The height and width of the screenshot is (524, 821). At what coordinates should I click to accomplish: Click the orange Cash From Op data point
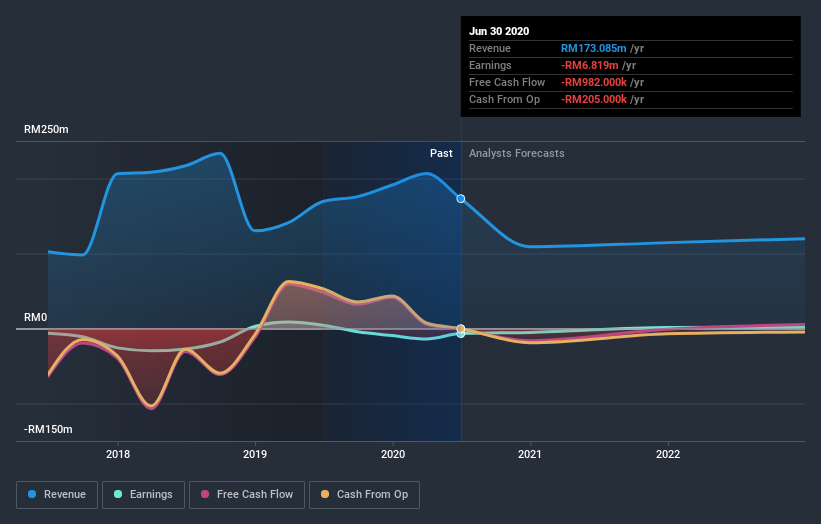click(461, 329)
